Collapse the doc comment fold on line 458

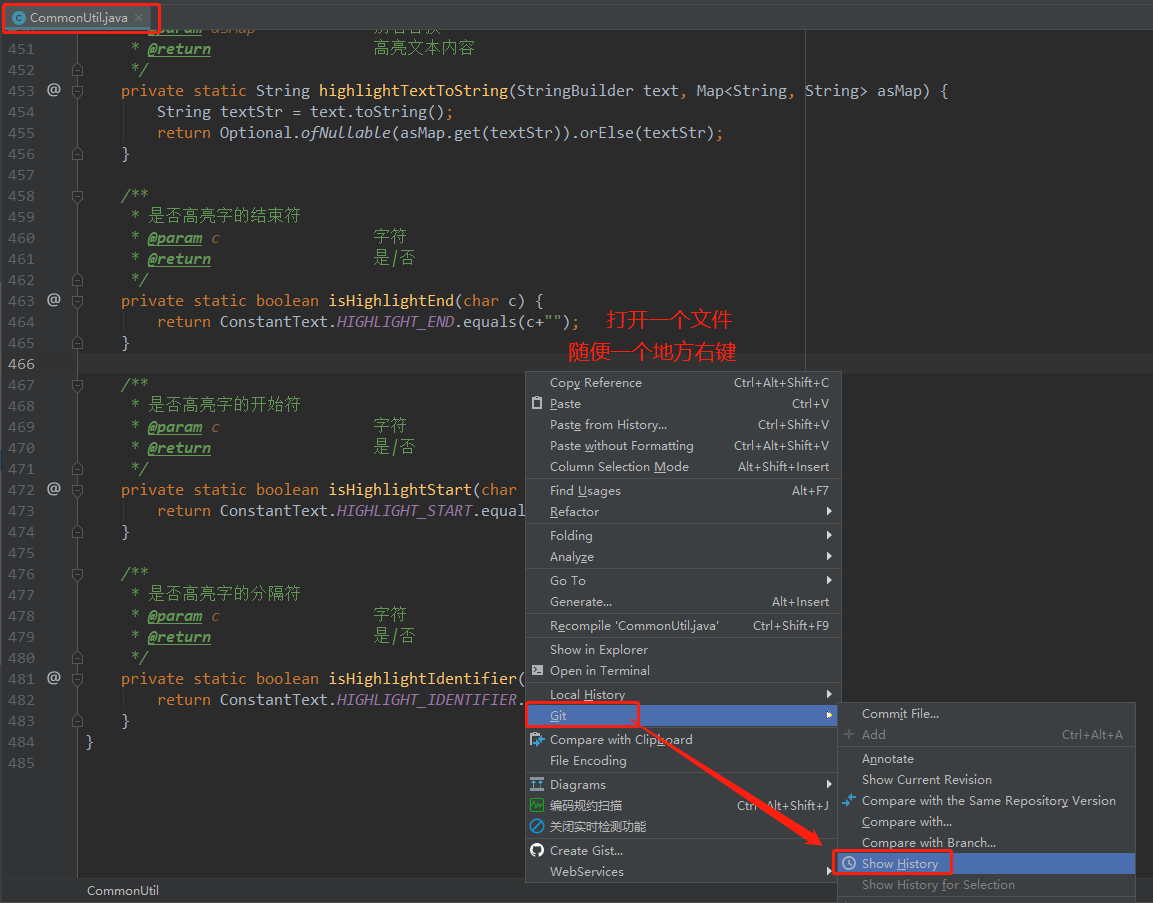pos(77,196)
